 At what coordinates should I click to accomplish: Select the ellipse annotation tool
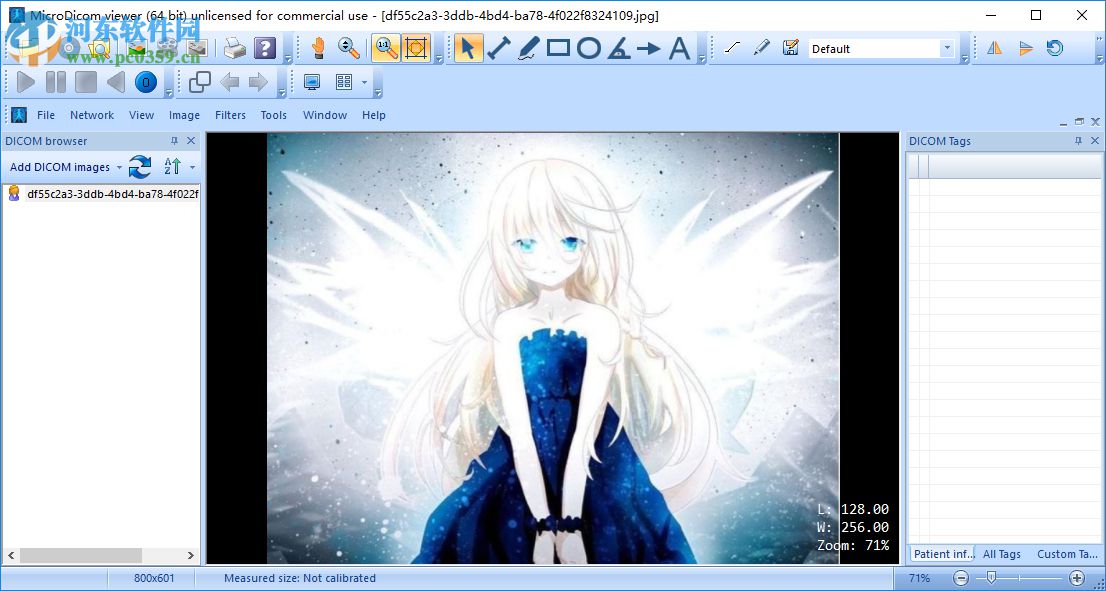click(590, 47)
